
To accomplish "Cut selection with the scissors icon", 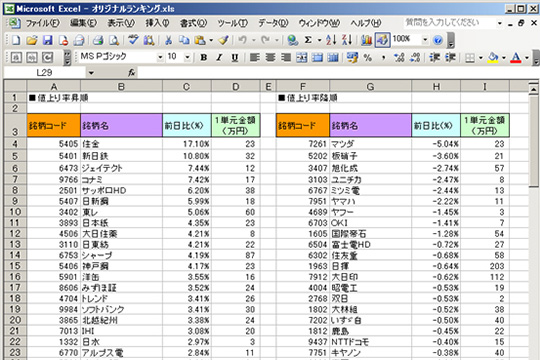I will 168,40.
